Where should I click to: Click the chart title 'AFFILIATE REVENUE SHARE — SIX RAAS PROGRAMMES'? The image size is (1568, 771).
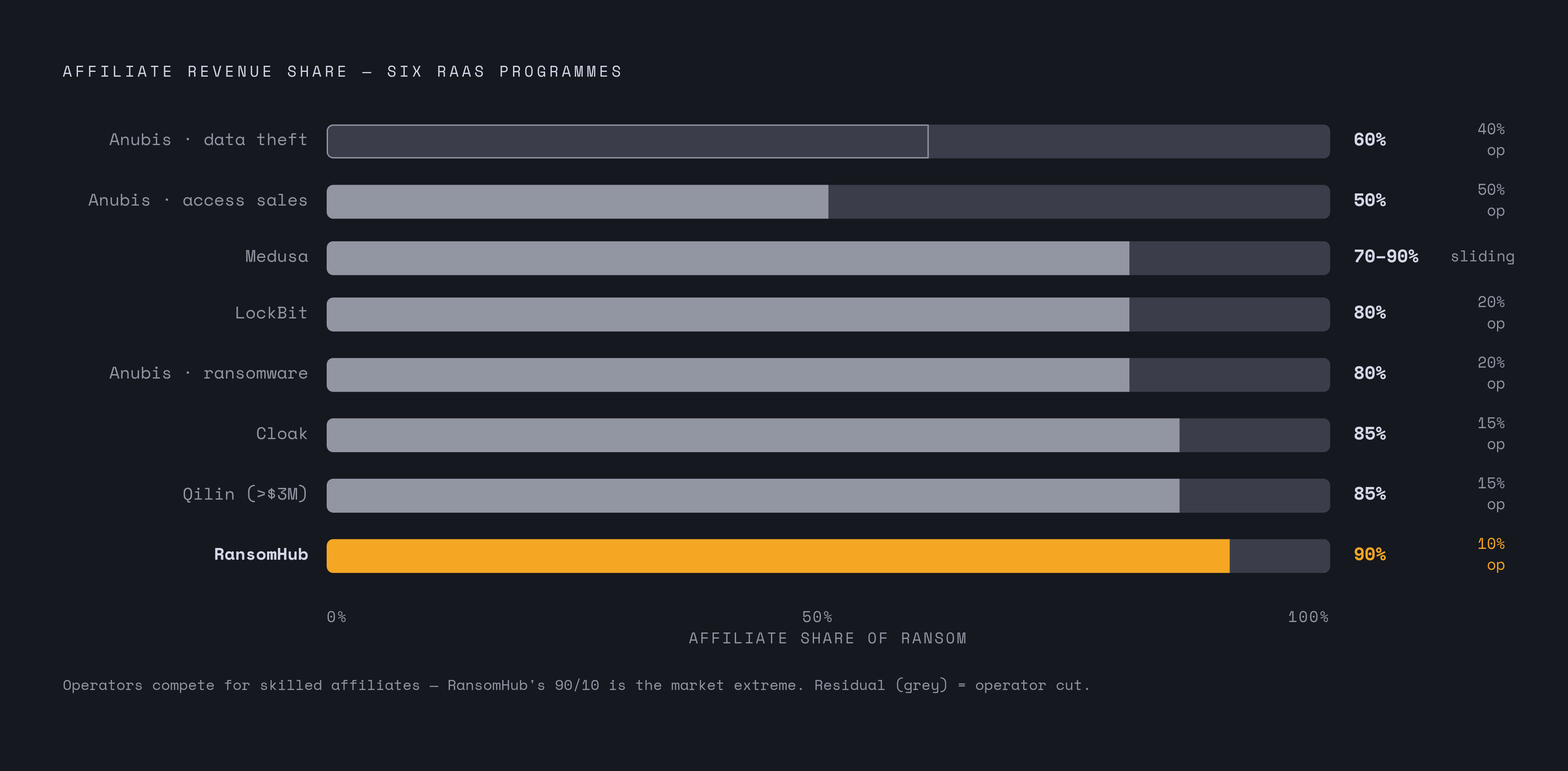point(343,72)
